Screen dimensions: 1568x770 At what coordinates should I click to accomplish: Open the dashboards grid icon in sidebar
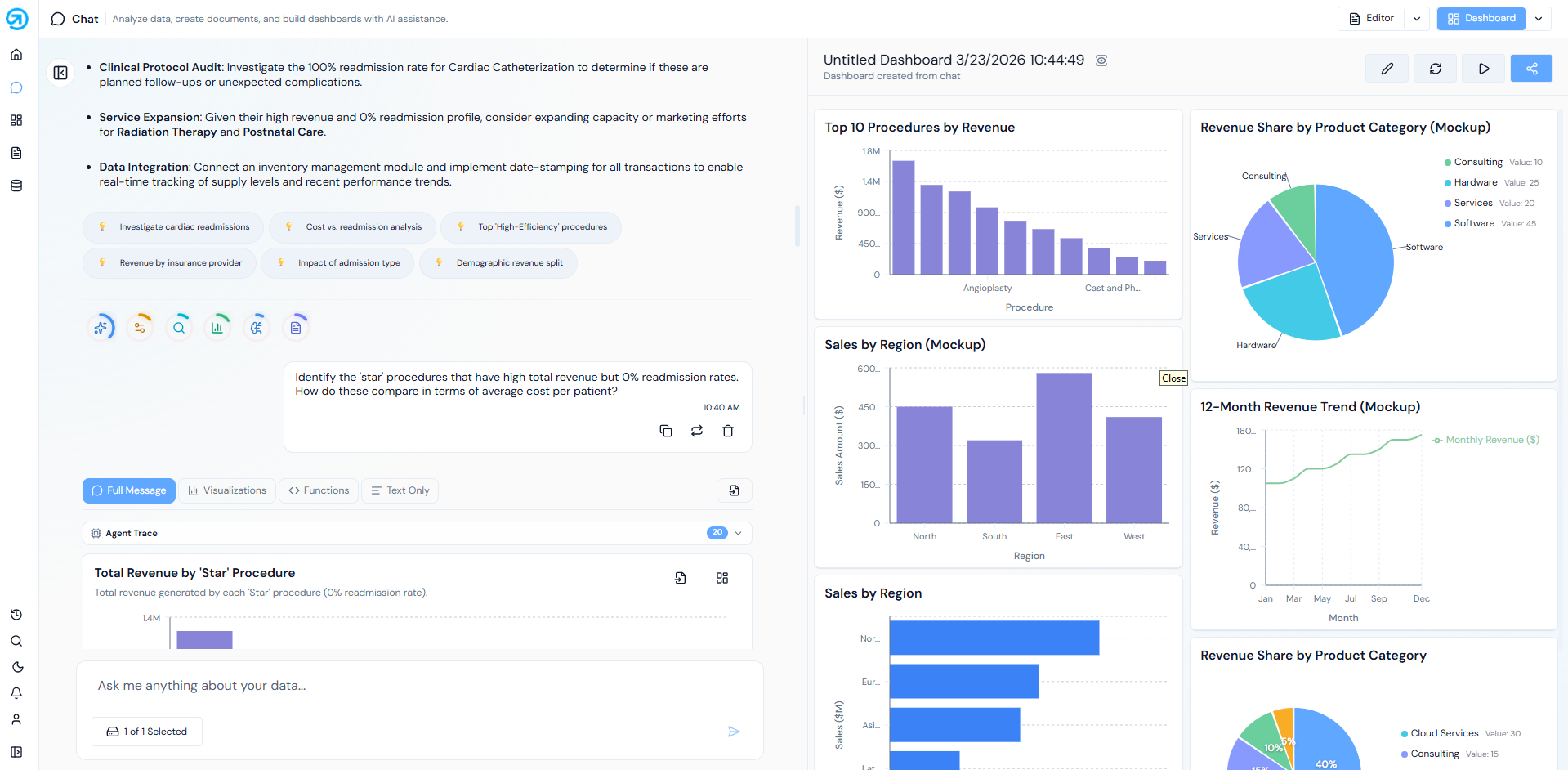16,120
